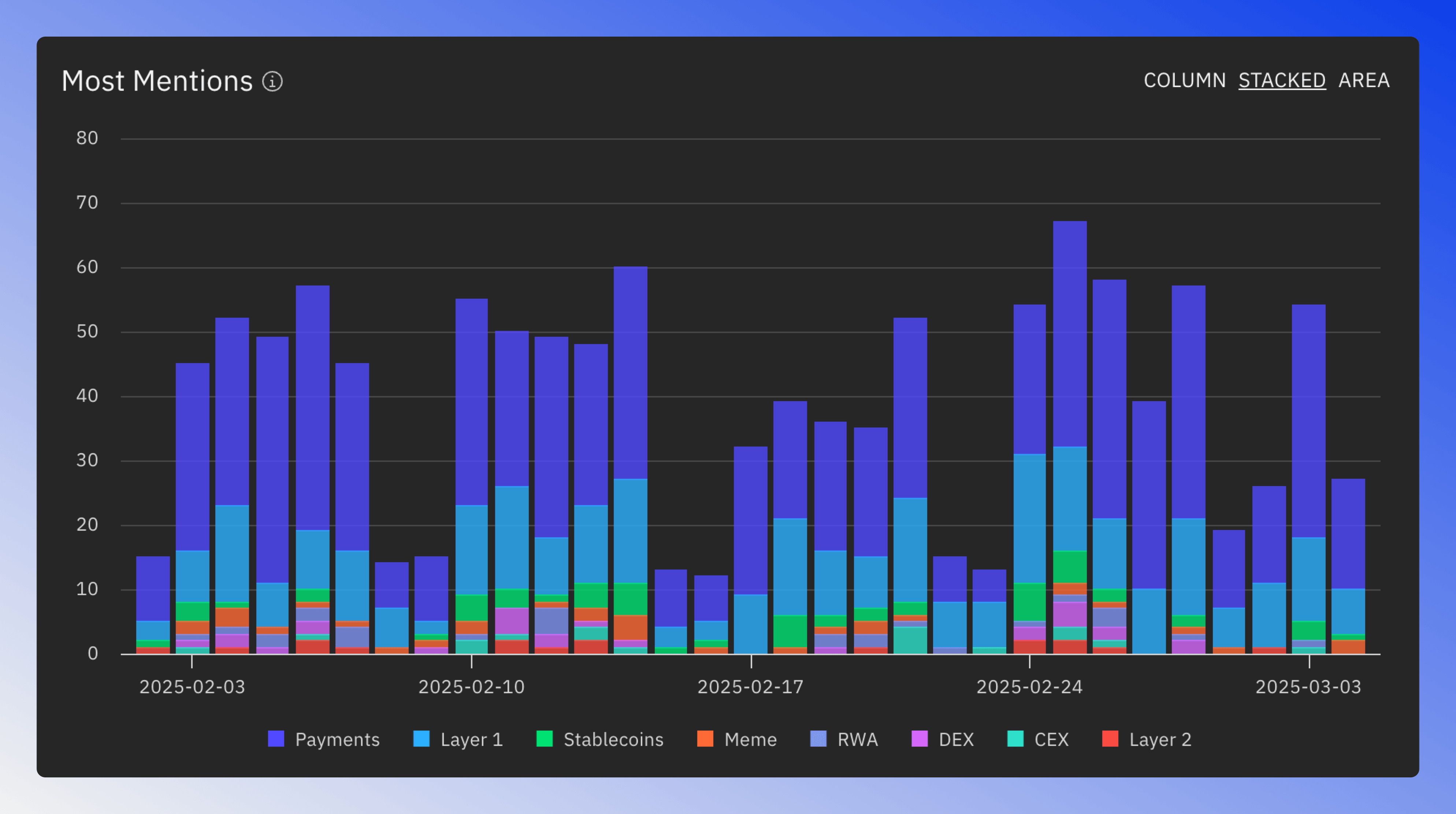
Task: Click the first bar left of 2025-02-03
Action: [x=153, y=605]
